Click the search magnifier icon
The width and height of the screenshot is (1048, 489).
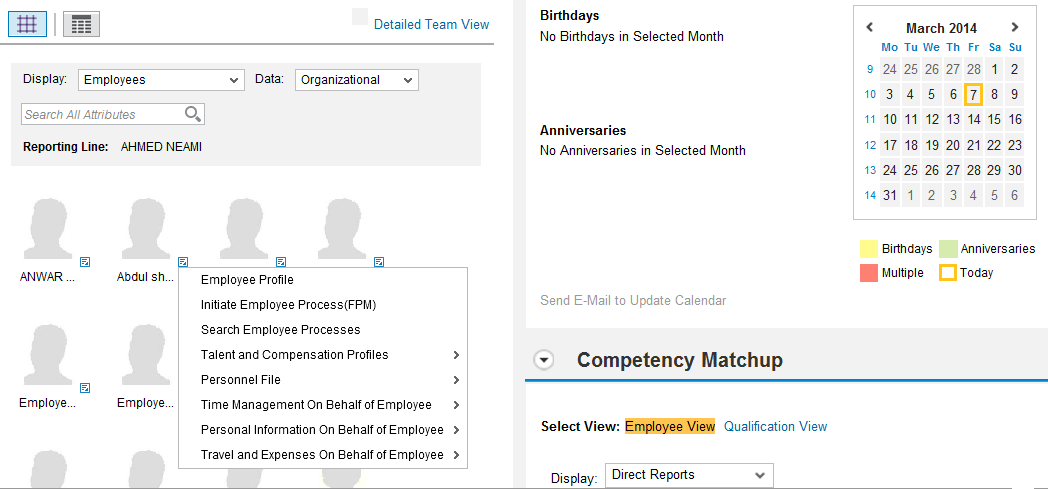click(193, 114)
